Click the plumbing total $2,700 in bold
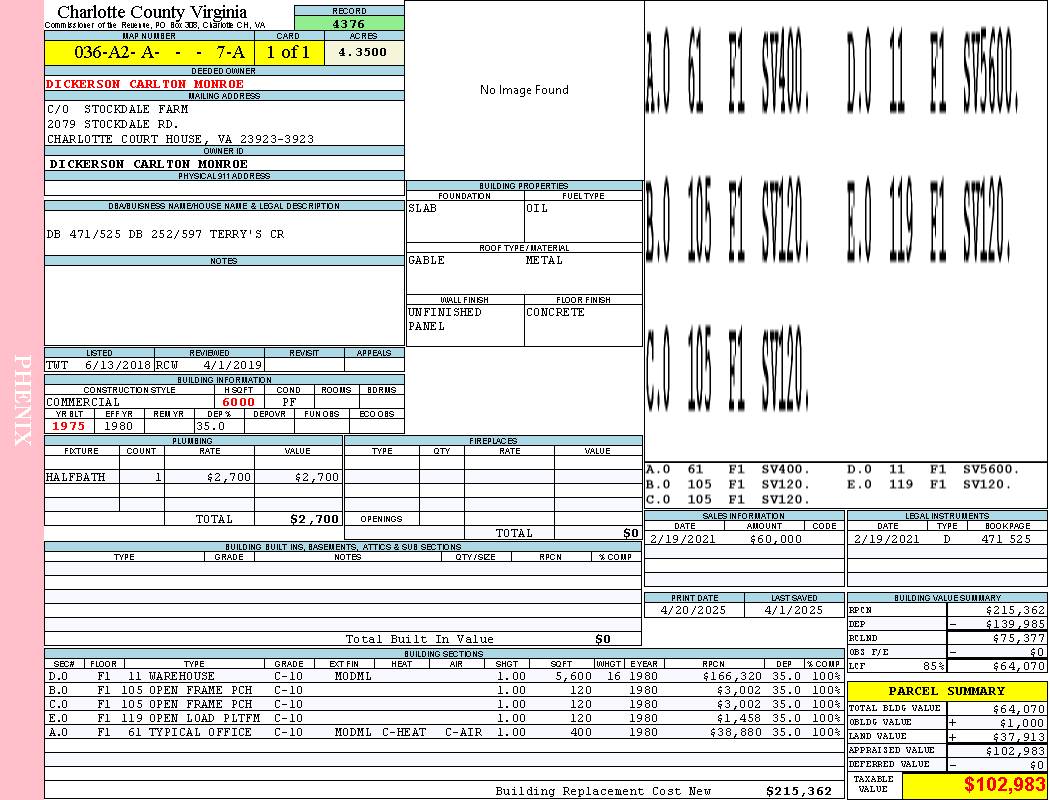The height and width of the screenshot is (800, 1050). point(314,519)
